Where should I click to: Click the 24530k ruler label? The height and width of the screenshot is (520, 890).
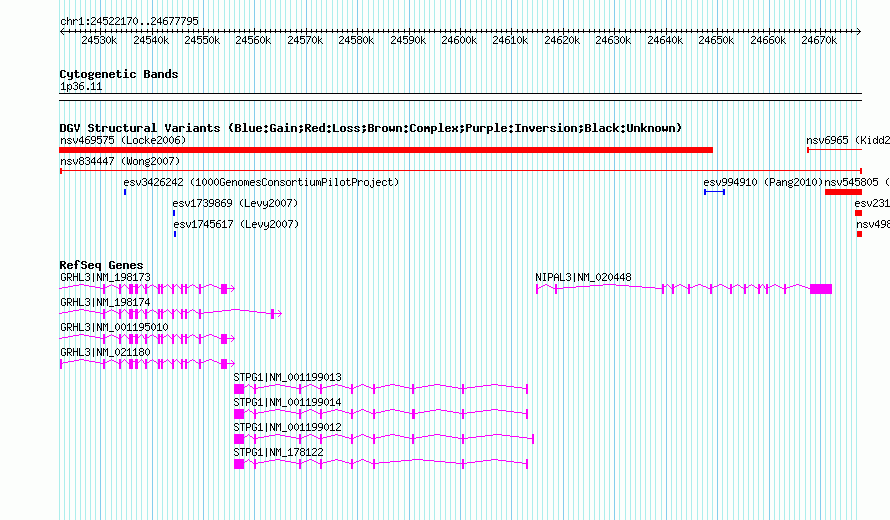[x=99, y=40]
